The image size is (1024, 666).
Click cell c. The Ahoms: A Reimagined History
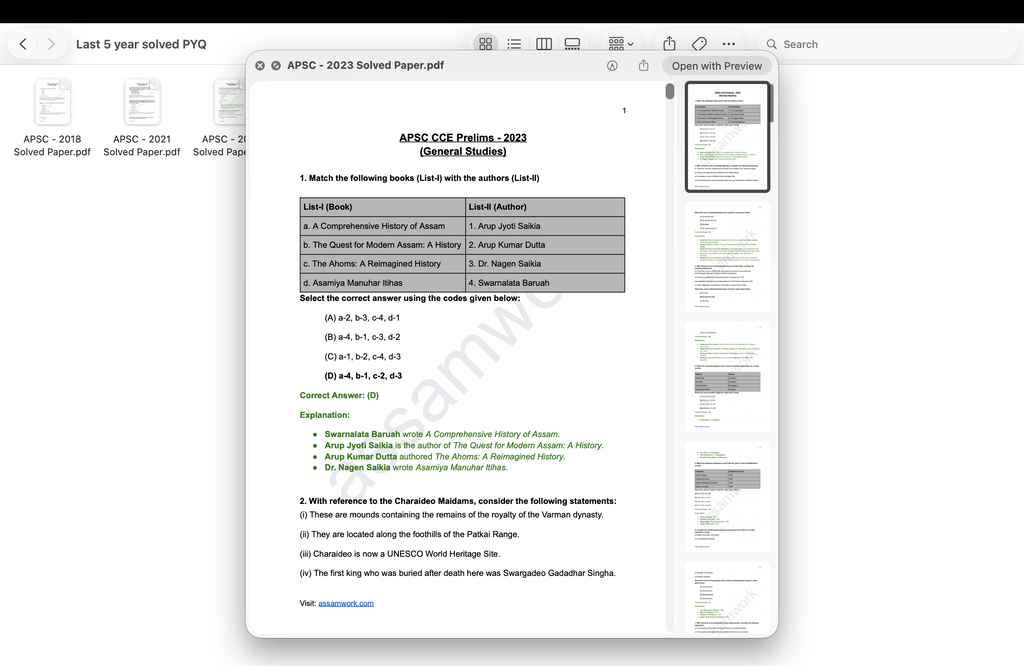(383, 264)
